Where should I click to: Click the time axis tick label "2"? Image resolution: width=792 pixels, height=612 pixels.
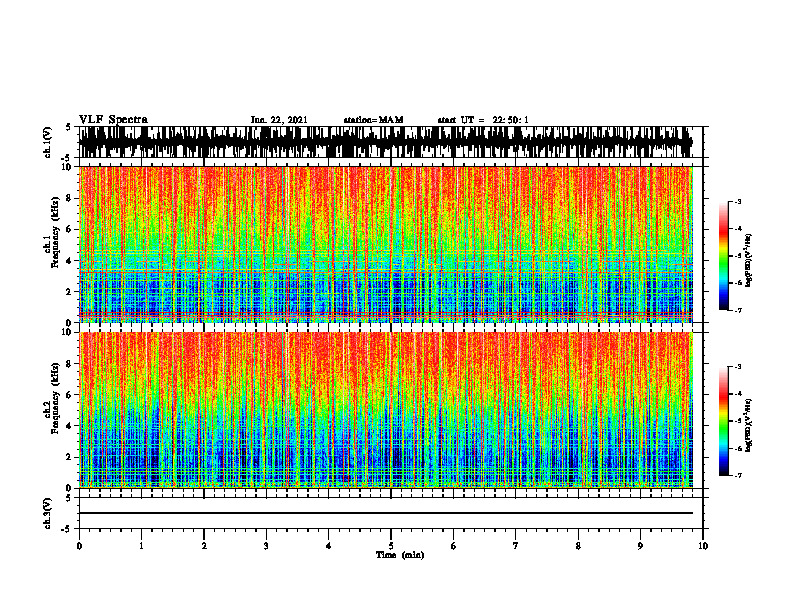click(x=204, y=546)
